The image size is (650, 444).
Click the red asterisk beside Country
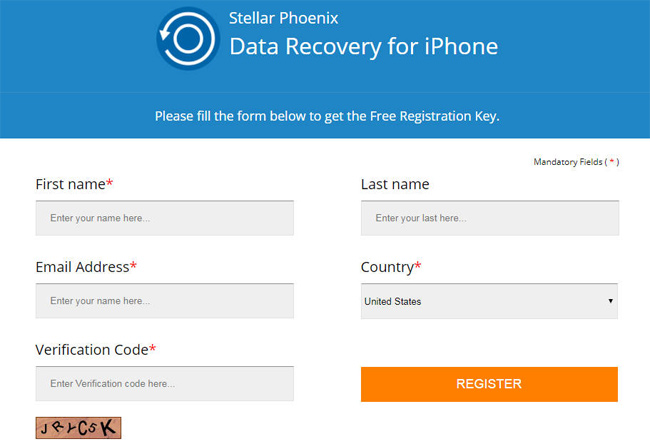(418, 267)
